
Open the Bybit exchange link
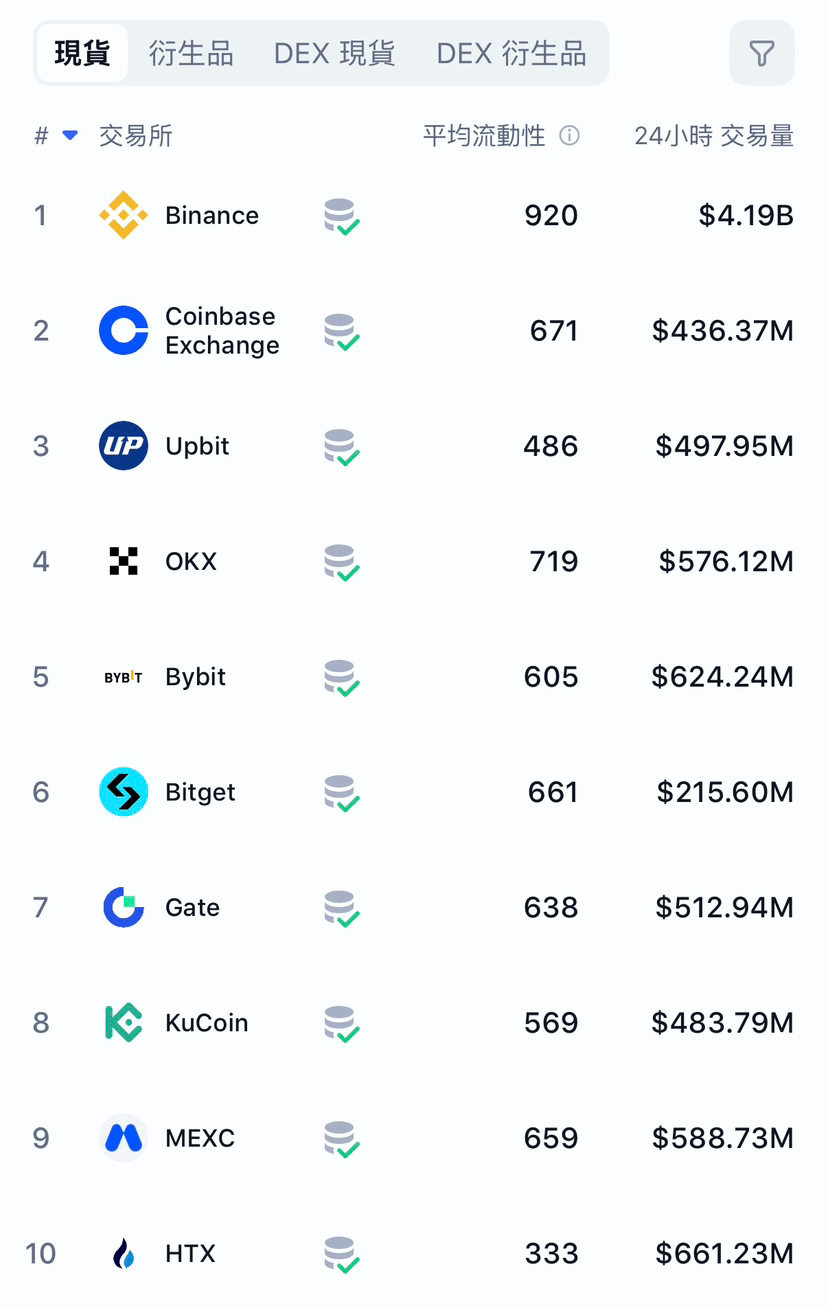[196, 677]
